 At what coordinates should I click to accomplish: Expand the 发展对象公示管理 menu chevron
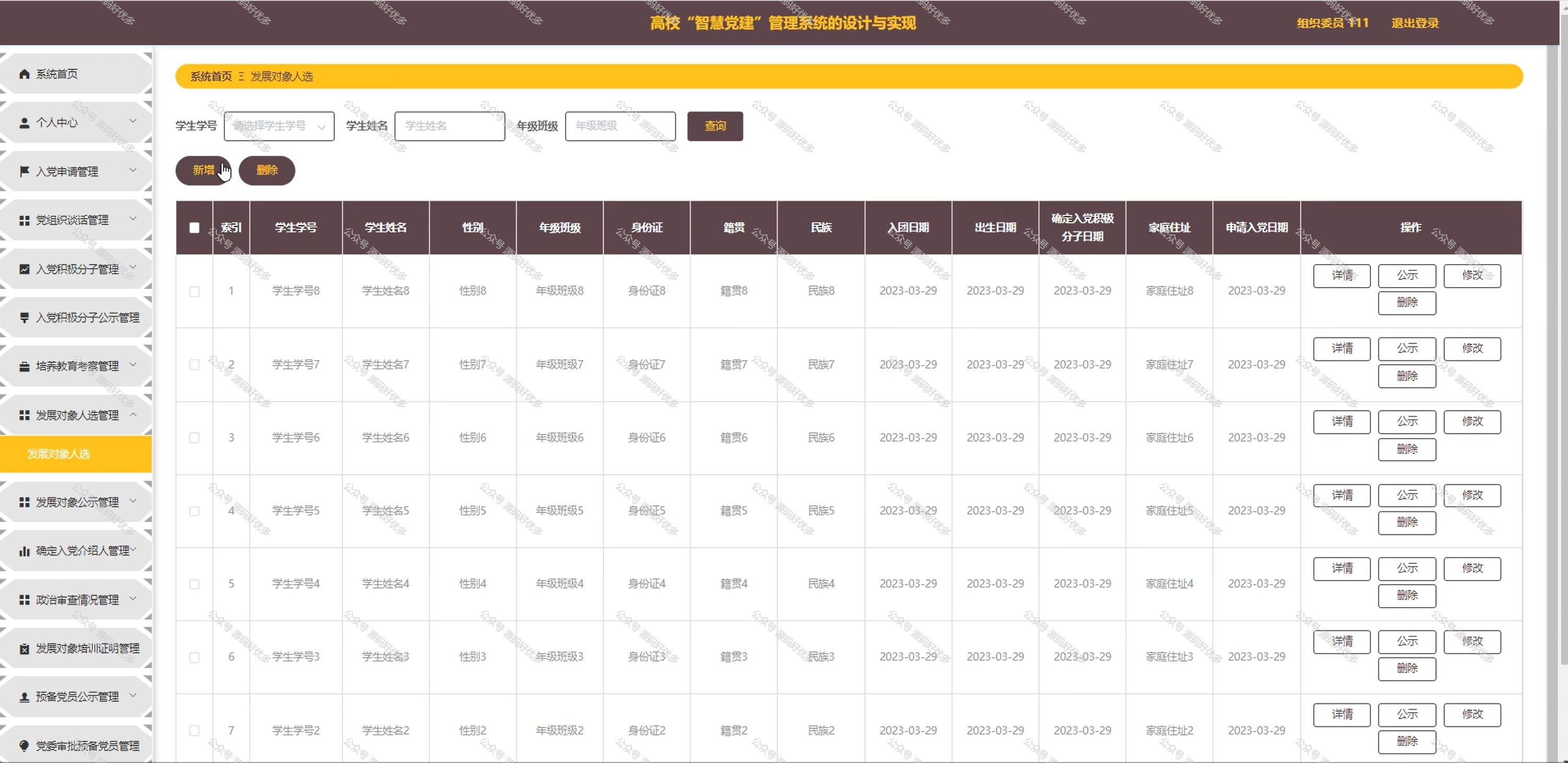click(x=133, y=500)
